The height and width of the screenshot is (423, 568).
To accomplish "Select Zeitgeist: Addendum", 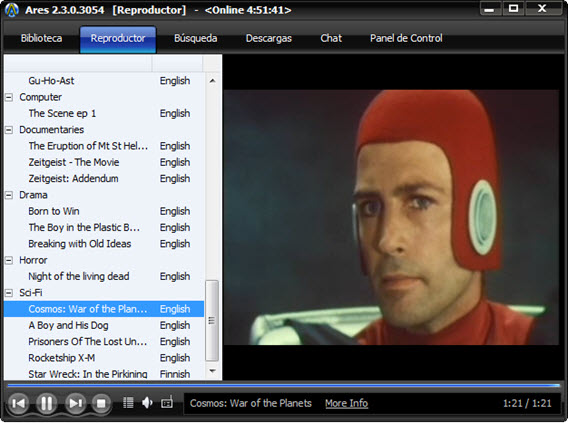I will pos(104,179).
